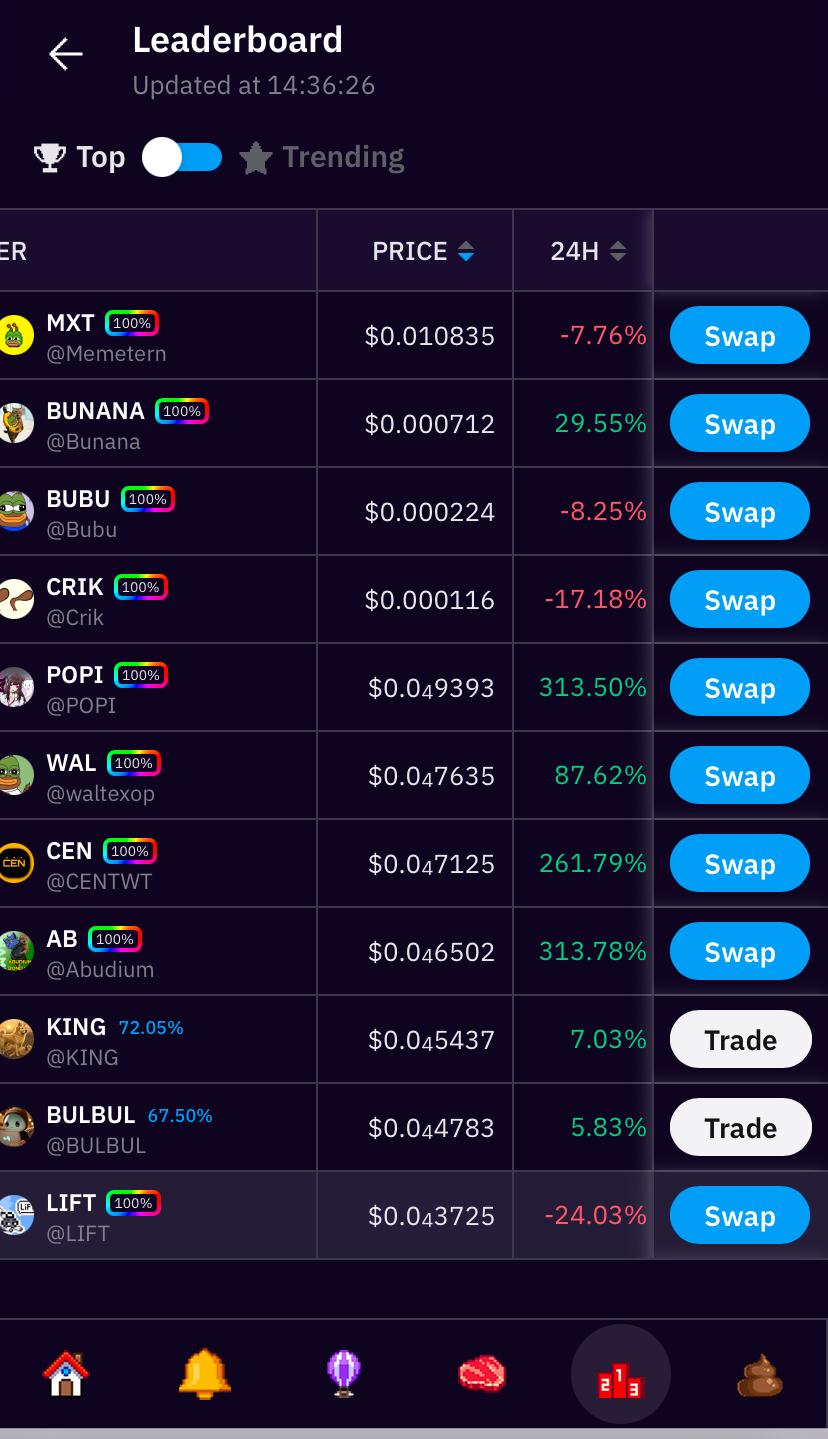The image size is (828, 1439).
Task: Tap the purple balloon icon
Action: 343,1374
